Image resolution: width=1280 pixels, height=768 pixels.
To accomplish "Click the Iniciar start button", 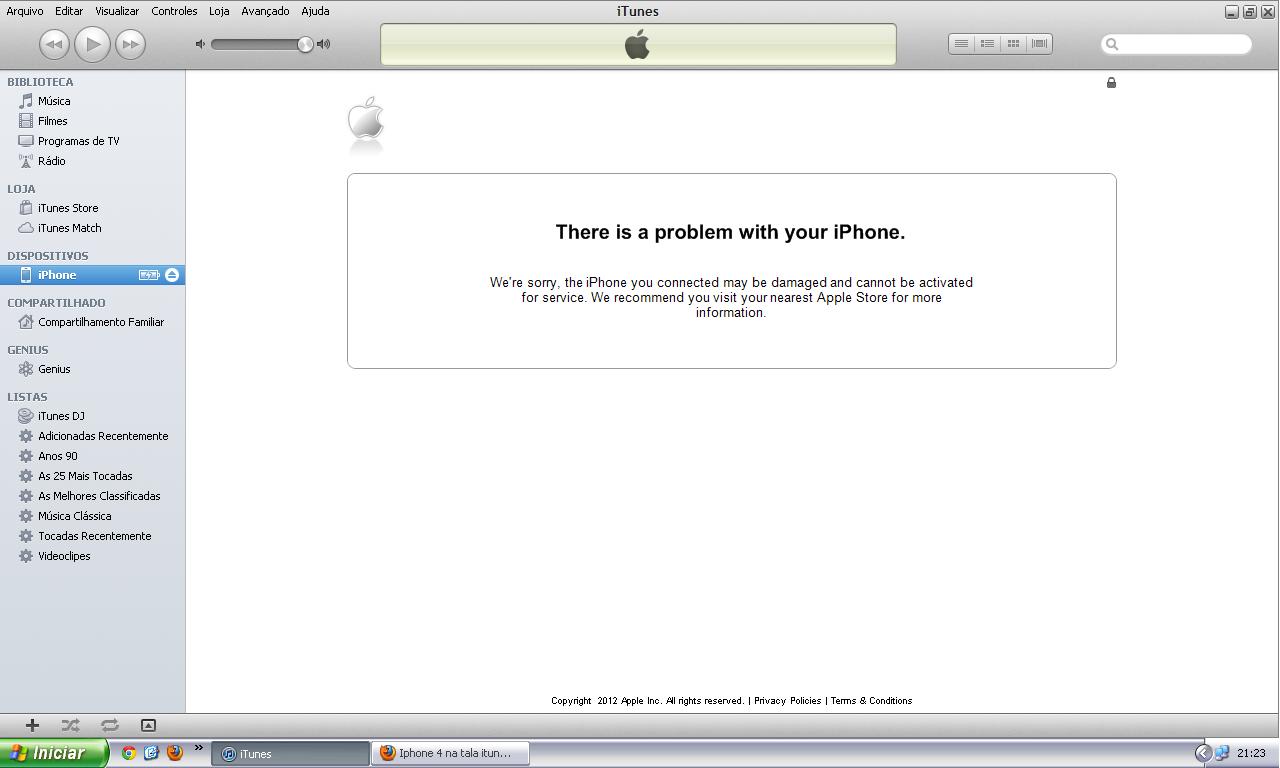I will point(53,753).
